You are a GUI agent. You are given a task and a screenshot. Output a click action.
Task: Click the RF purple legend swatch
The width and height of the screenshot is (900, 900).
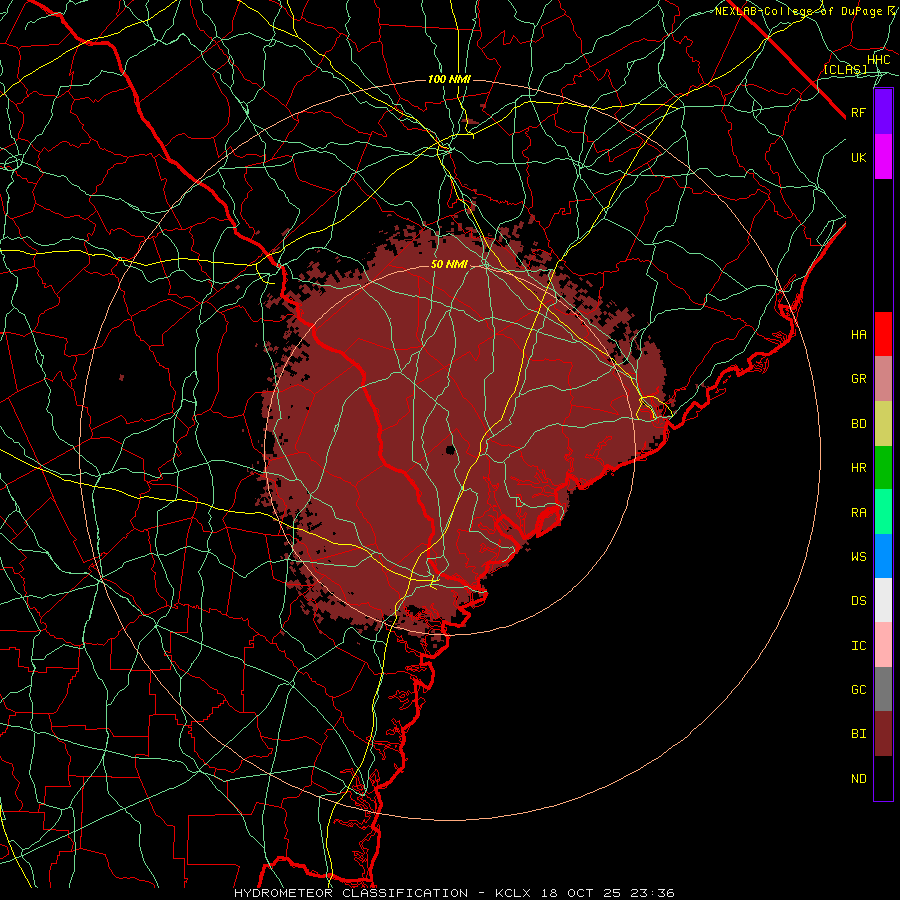coord(883,112)
